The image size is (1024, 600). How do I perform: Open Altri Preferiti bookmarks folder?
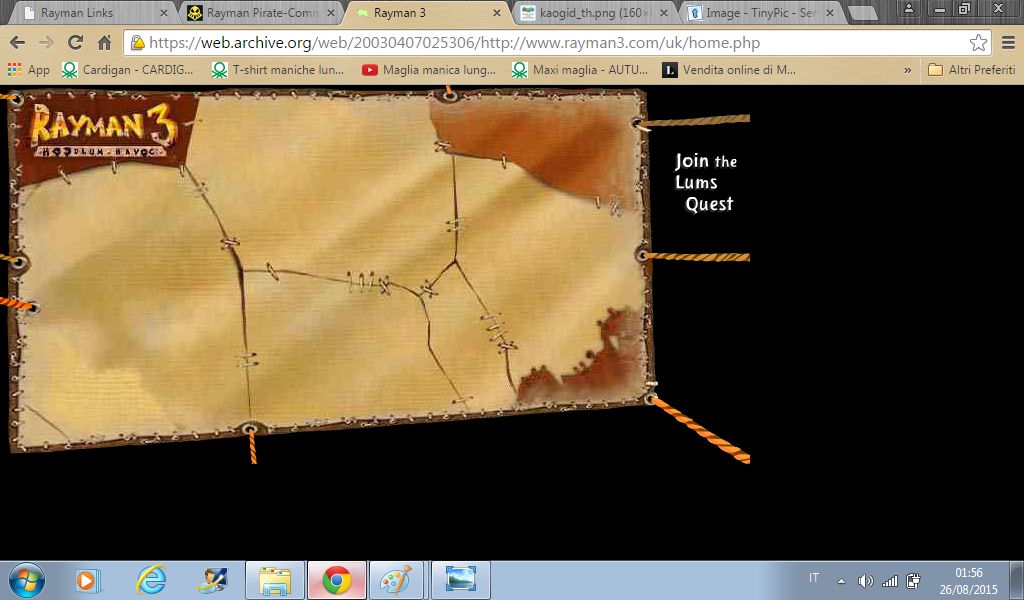pyautogui.click(x=971, y=70)
